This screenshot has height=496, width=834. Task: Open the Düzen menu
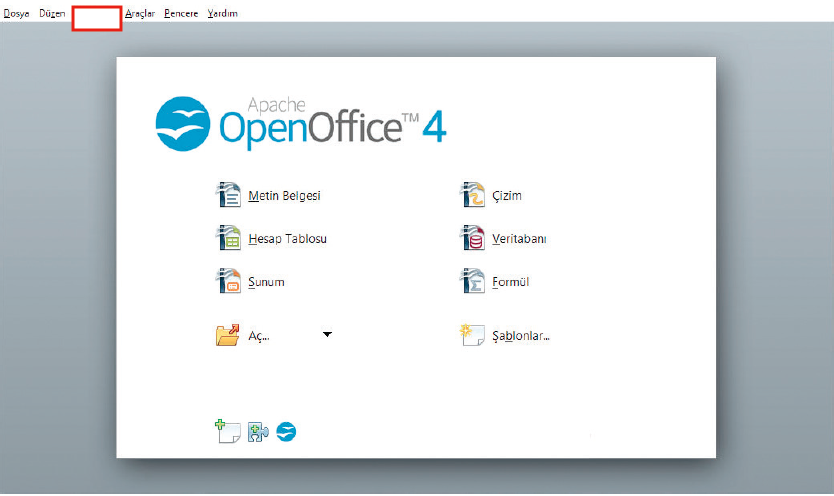pos(52,14)
